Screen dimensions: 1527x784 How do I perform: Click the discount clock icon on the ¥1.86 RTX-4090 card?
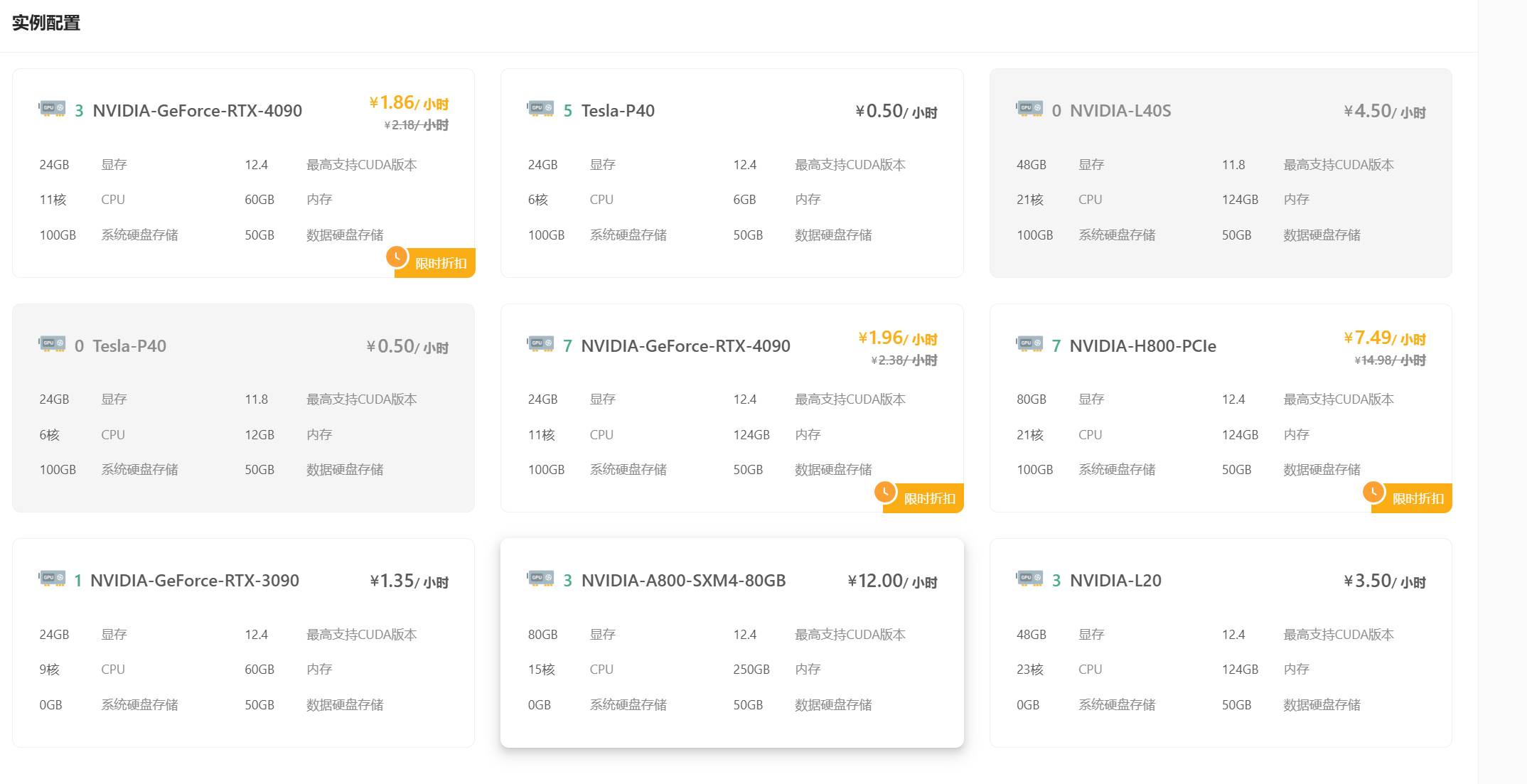click(397, 257)
